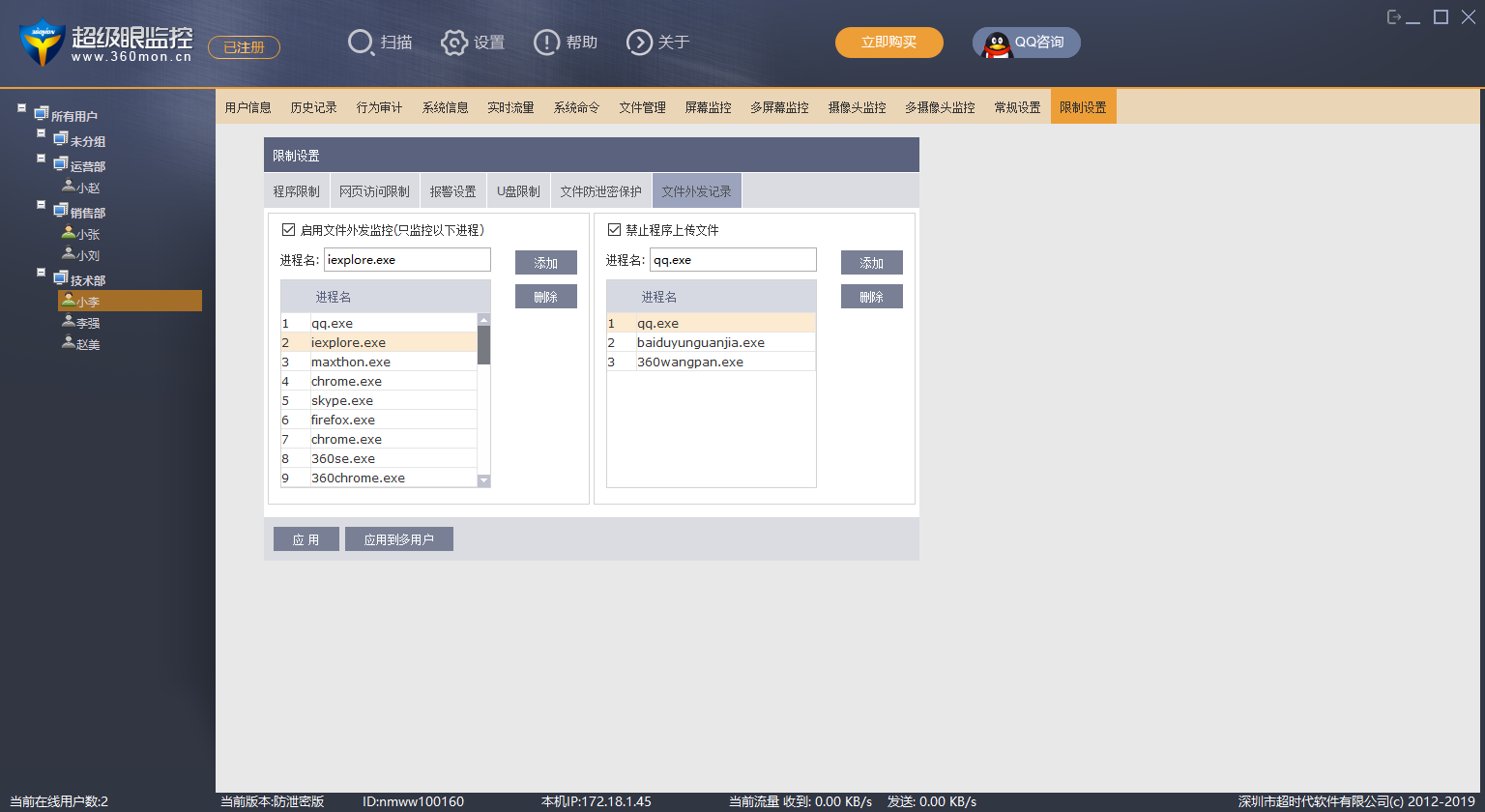The width and height of the screenshot is (1485, 812).
Task: Switch to the 屏幕监控 tab
Action: [708, 107]
